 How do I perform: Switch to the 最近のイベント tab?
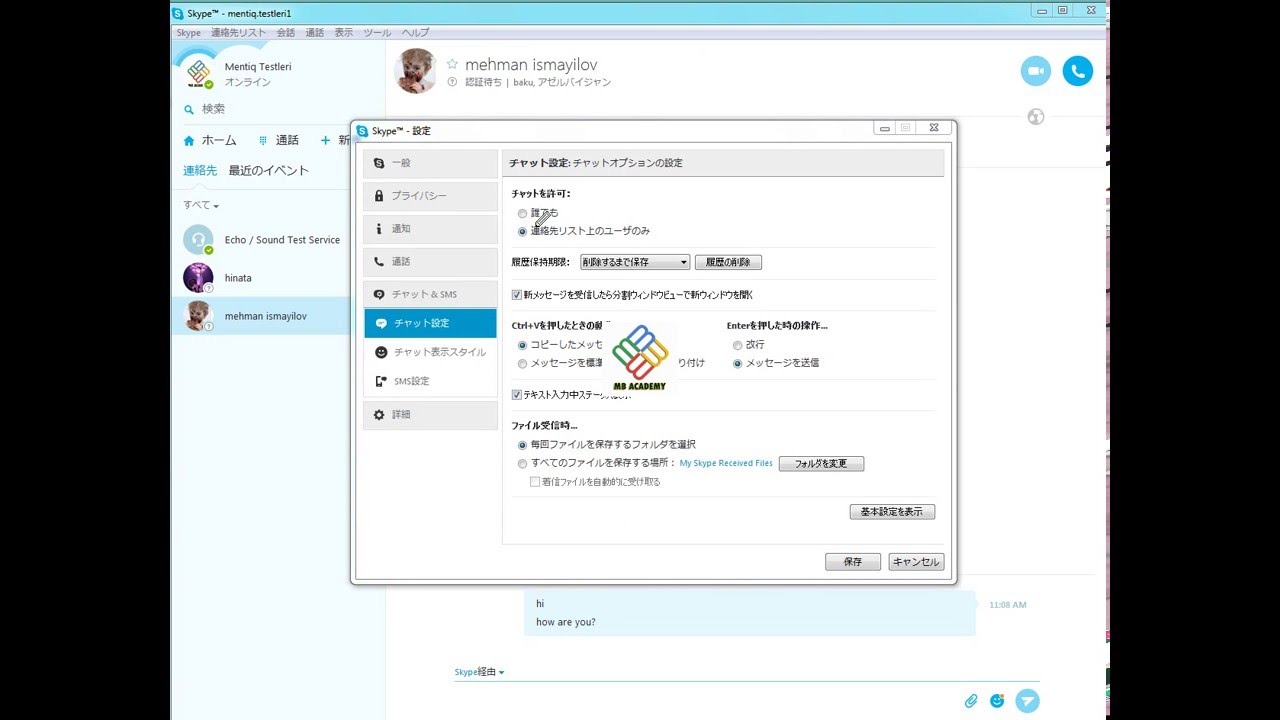[x=268, y=171]
